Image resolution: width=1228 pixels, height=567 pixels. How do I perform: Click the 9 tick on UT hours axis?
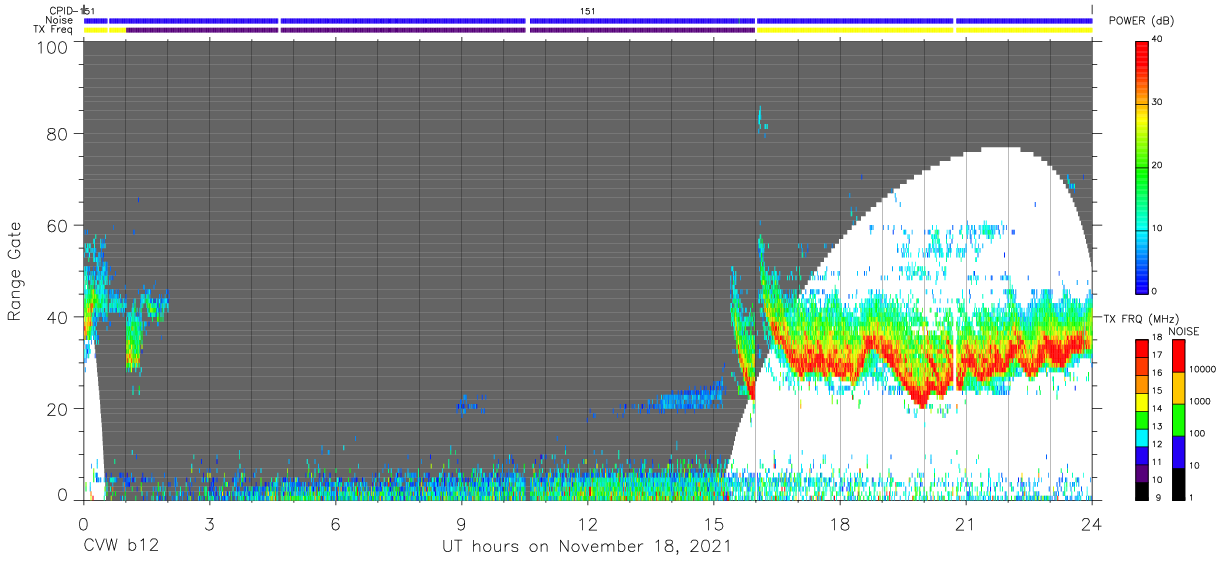[462, 524]
